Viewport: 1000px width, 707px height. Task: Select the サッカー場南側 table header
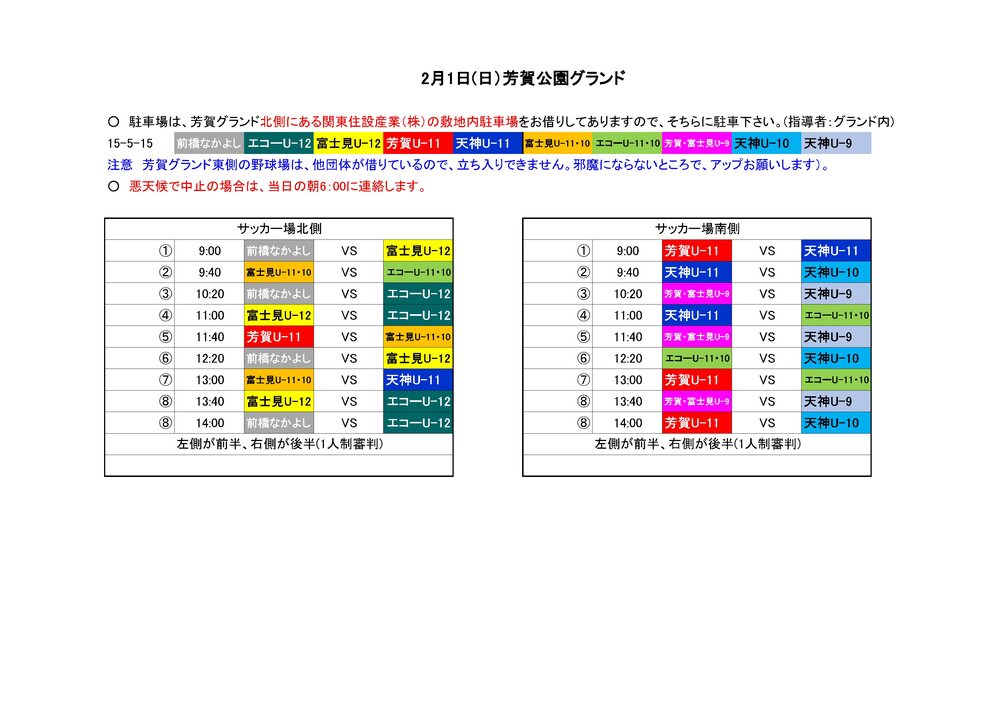point(697,229)
